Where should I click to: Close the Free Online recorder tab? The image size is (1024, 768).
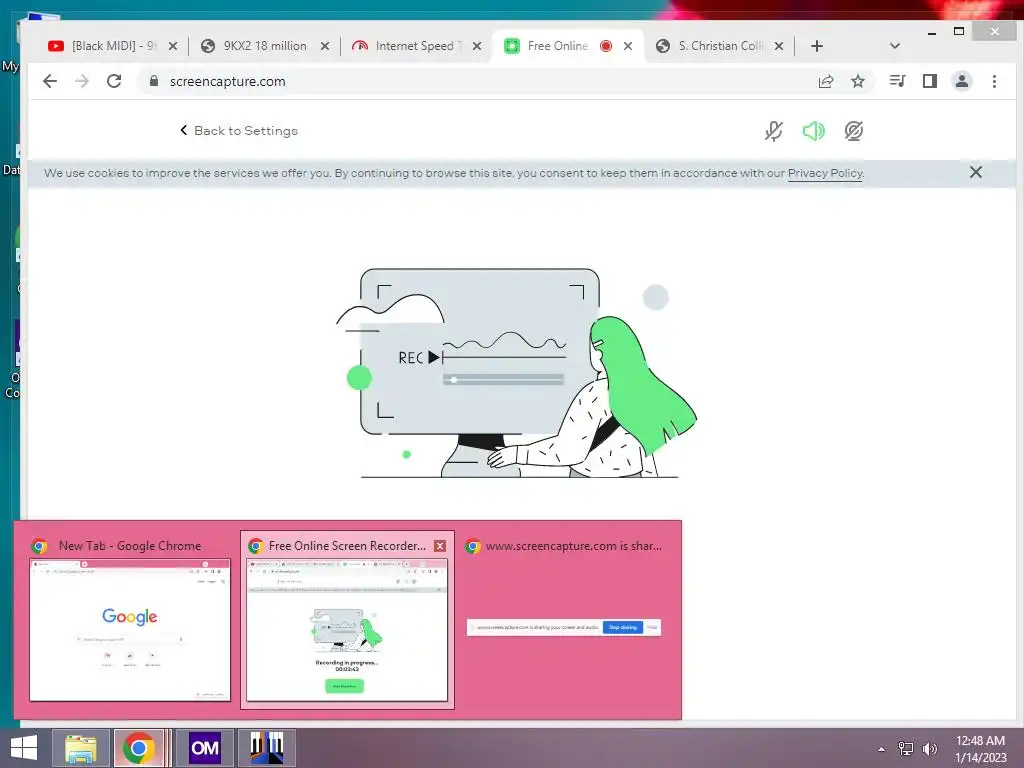pyautogui.click(x=628, y=46)
